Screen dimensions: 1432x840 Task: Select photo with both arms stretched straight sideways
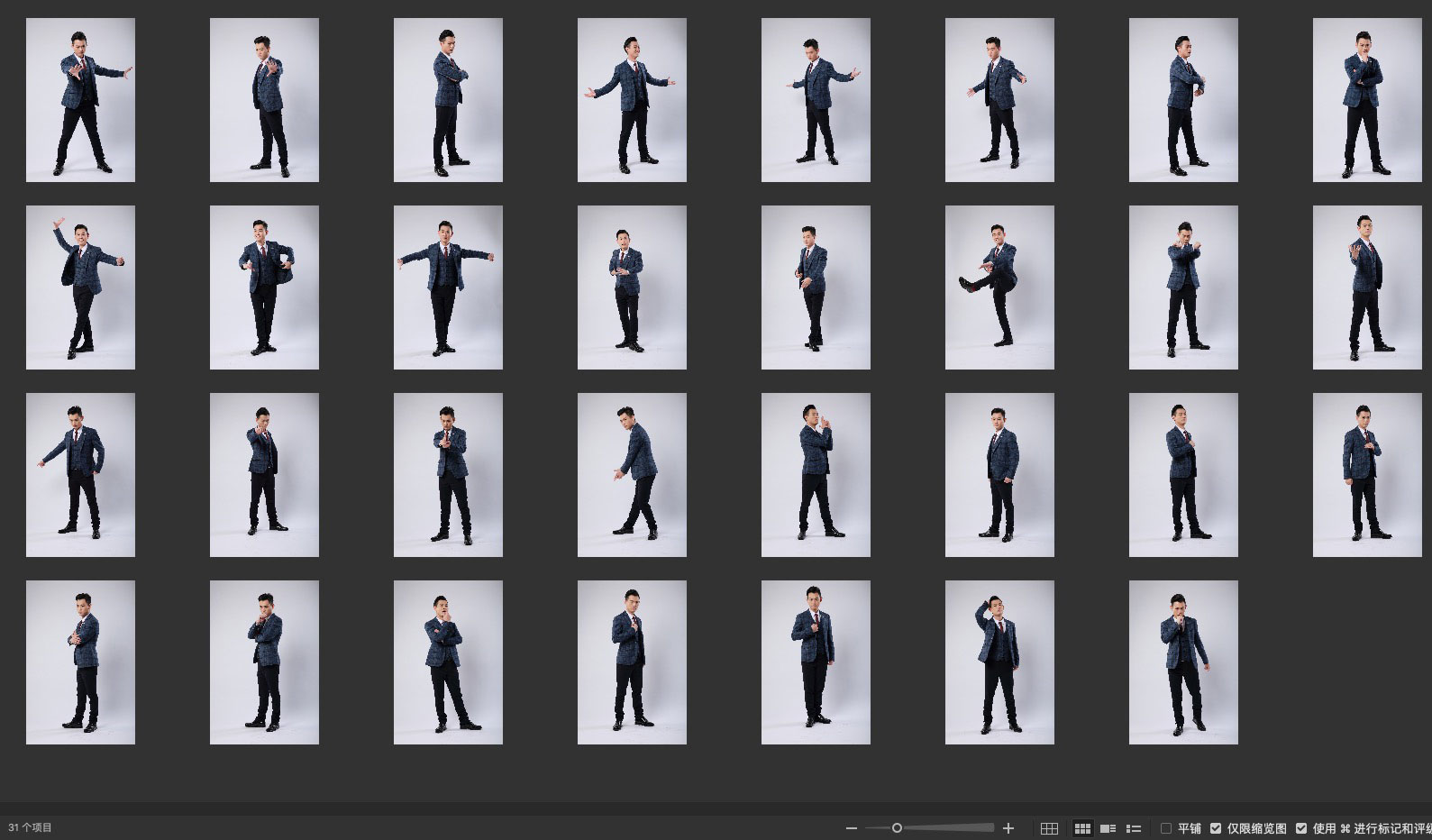point(448,288)
